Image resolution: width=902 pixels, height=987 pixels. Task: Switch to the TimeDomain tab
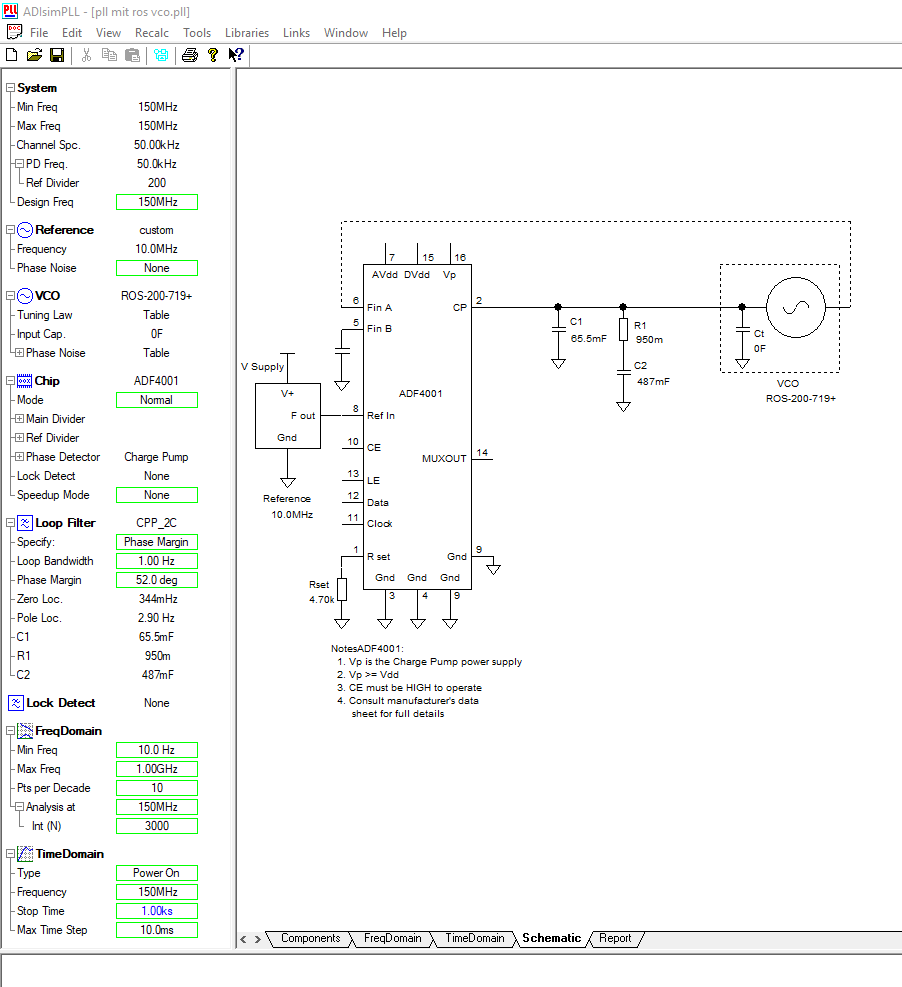pos(475,939)
